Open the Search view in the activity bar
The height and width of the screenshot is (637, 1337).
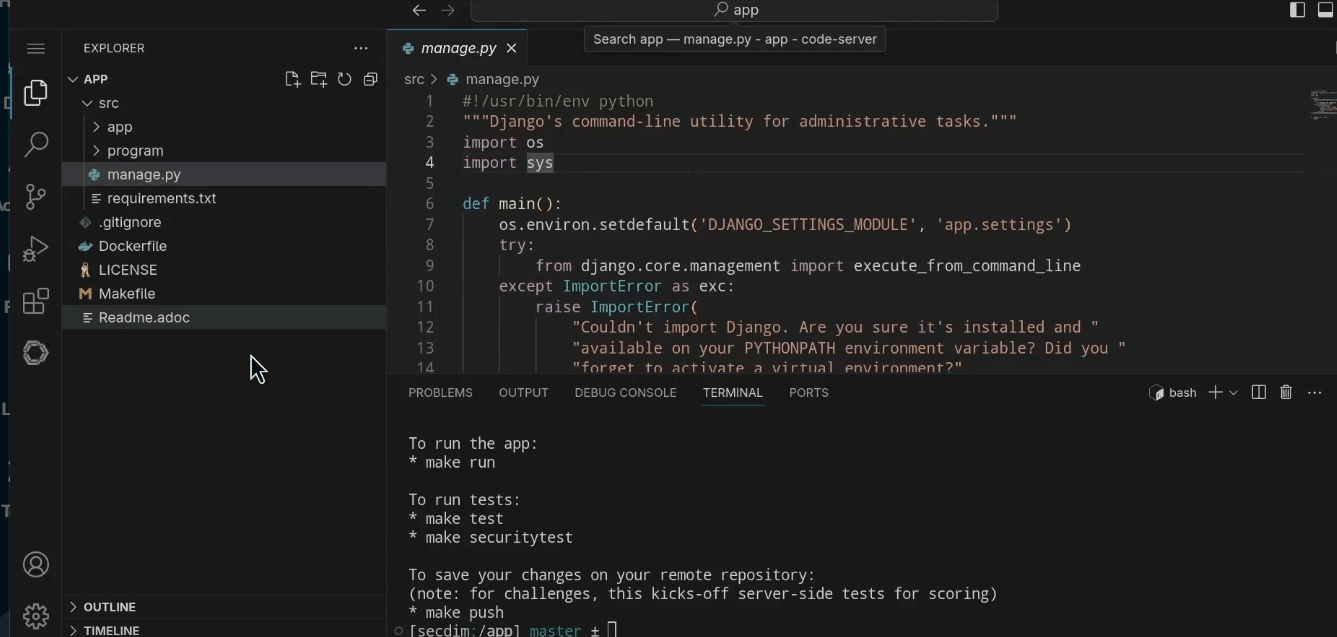pyautogui.click(x=36, y=145)
